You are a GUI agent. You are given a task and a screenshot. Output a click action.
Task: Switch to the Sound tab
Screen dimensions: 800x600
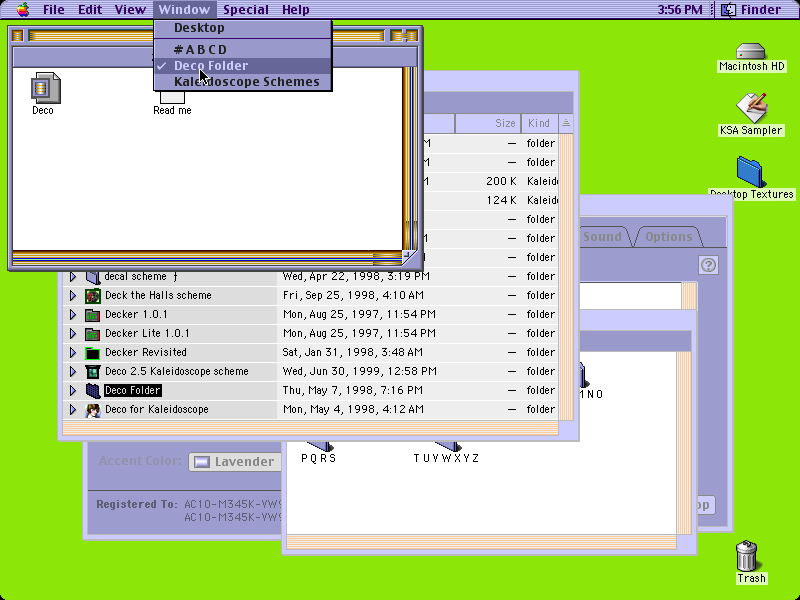point(603,237)
